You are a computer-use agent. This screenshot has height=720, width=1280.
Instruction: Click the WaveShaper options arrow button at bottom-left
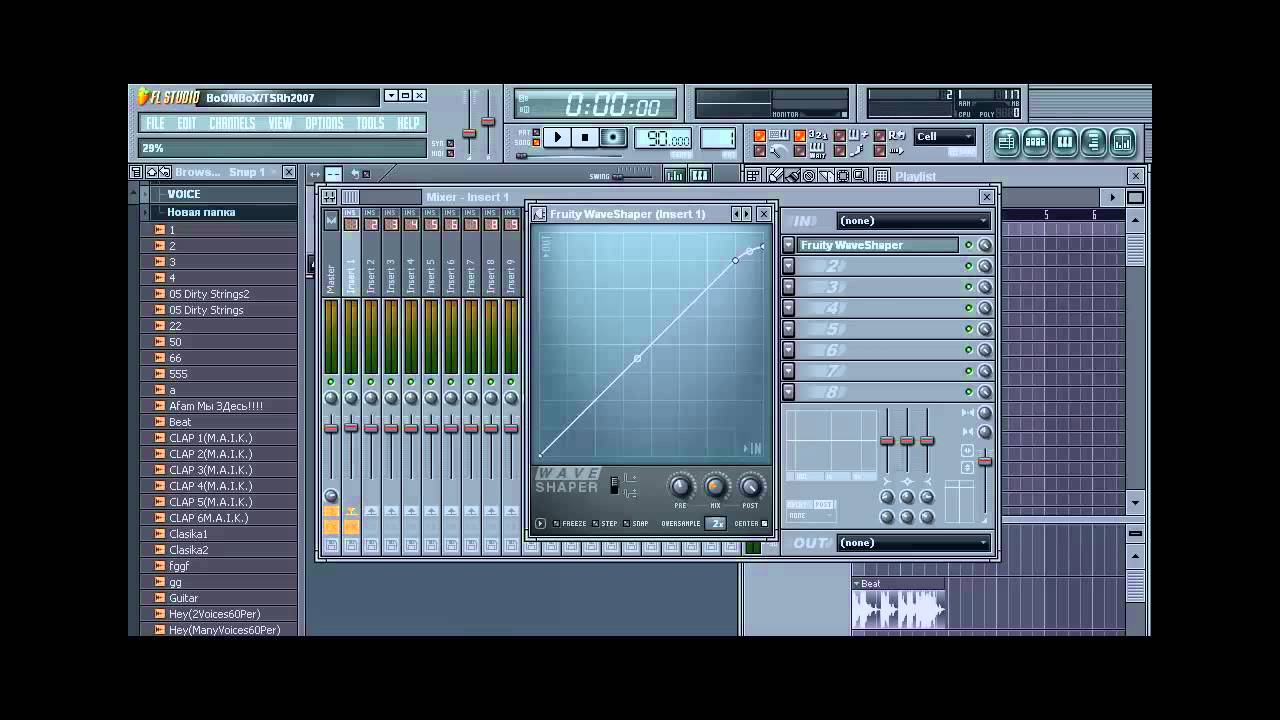tap(541, 523)
